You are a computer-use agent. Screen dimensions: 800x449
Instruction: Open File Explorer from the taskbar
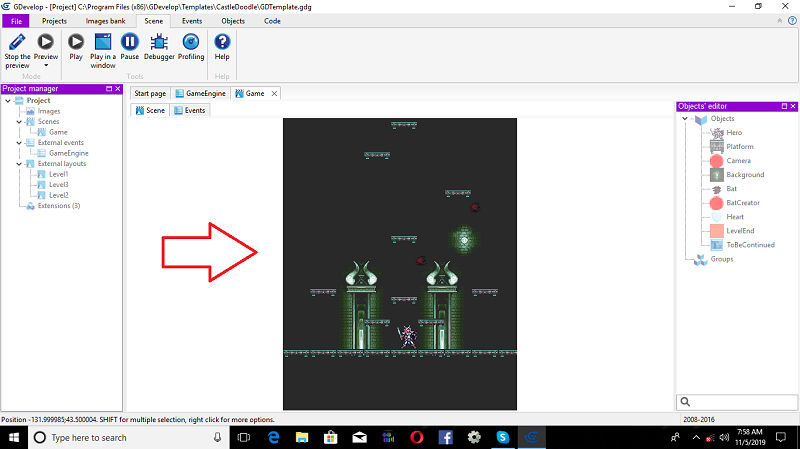point(302,438)
